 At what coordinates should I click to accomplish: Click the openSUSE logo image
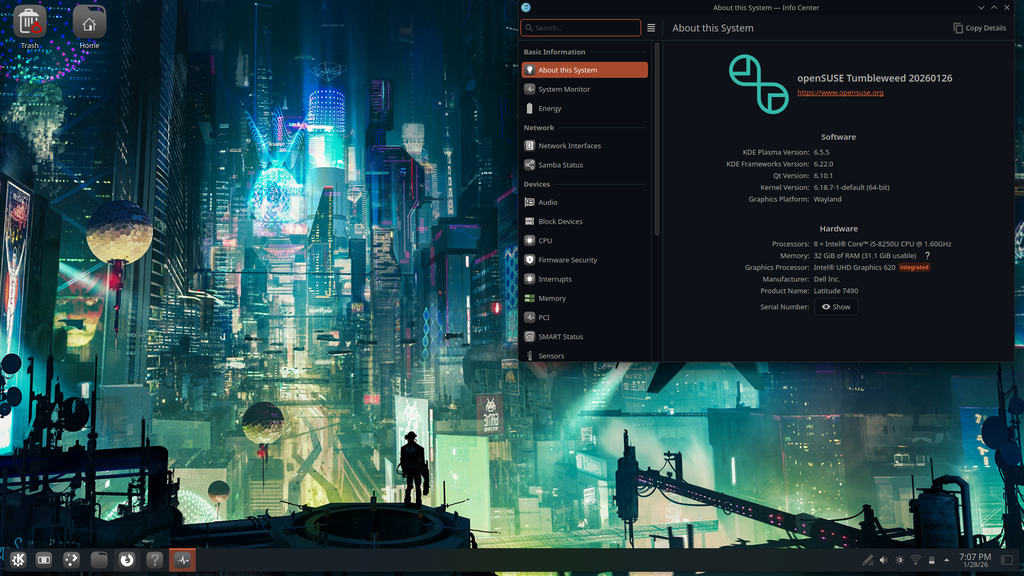click(x=758, y=84)
